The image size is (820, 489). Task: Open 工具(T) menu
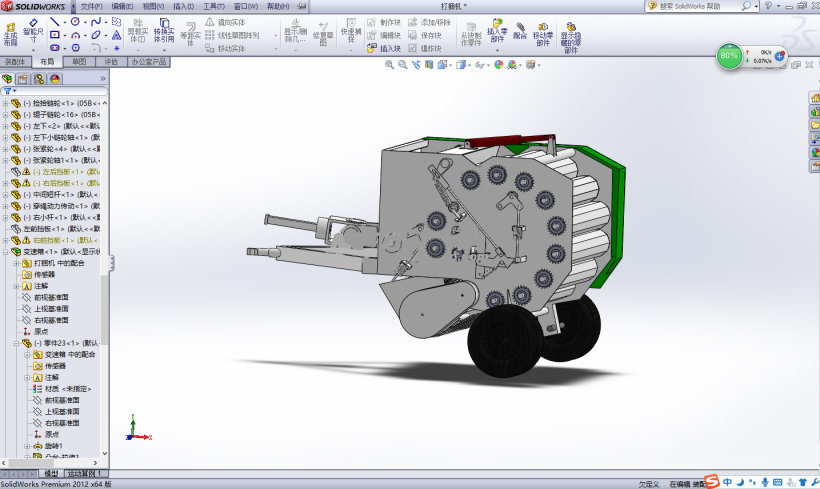tap(214, 6)
